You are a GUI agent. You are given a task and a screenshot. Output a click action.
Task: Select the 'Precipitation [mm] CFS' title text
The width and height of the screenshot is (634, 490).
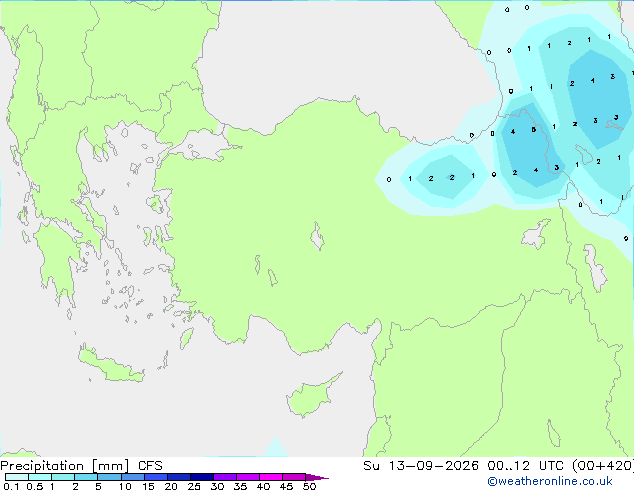[81, 466]
